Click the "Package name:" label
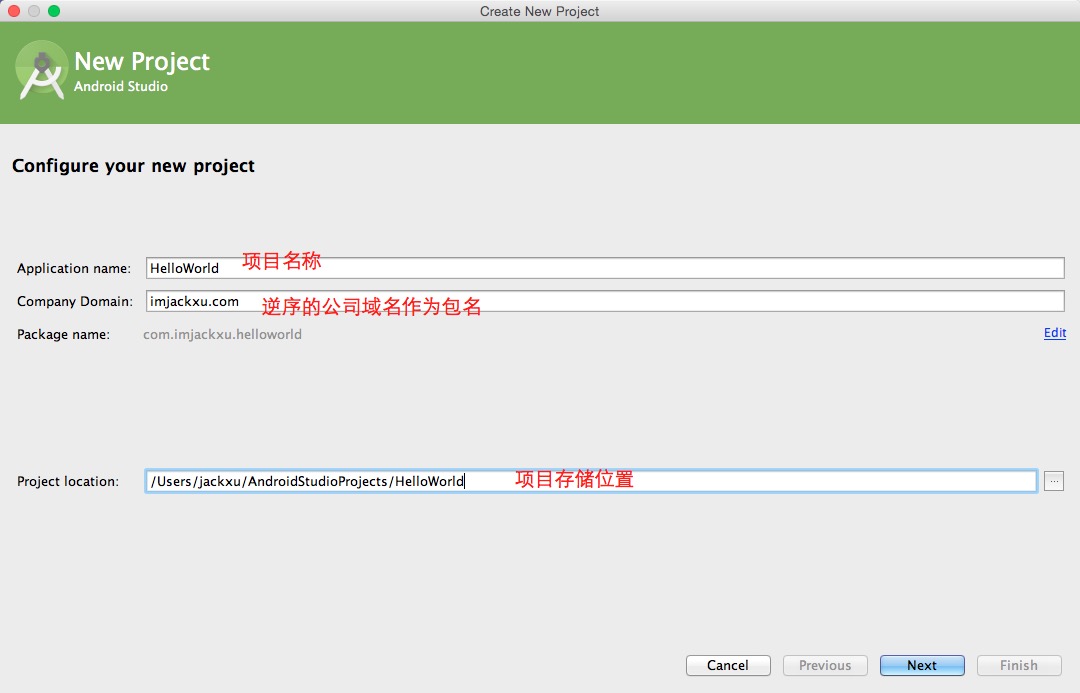1080x693 pixels. (x=63, y=334)
